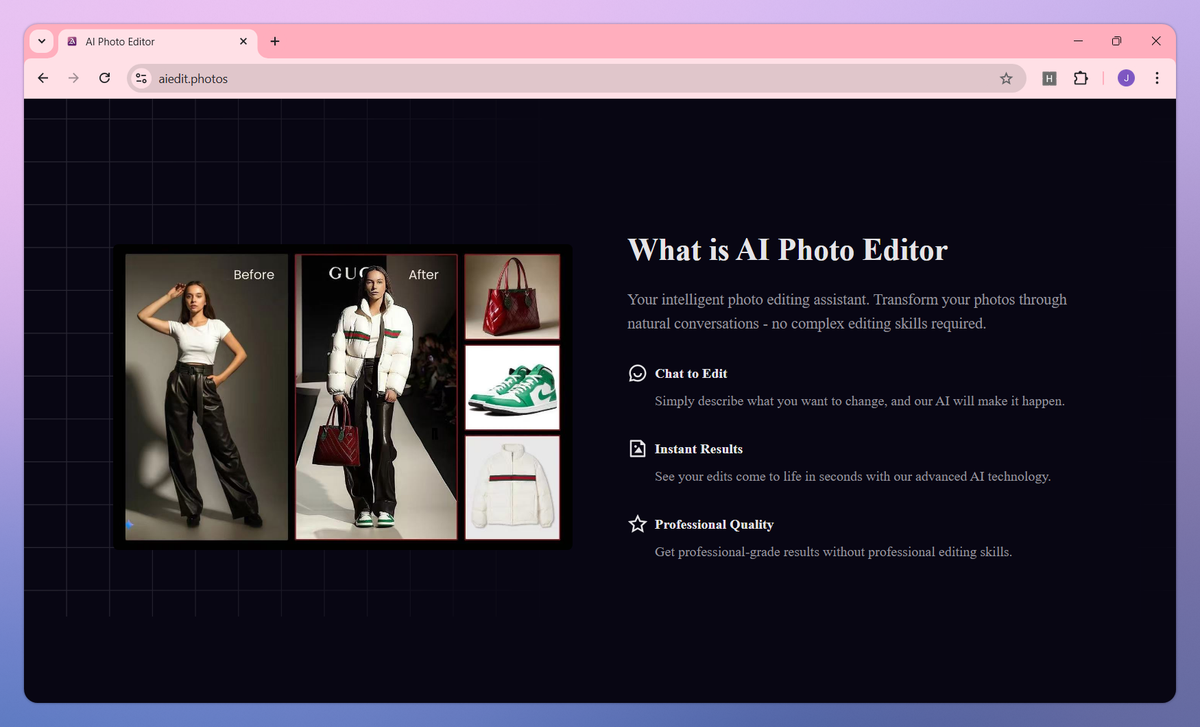Bookmark this page with the star icon
The image size is (1200, 727).
(1006, 78)
